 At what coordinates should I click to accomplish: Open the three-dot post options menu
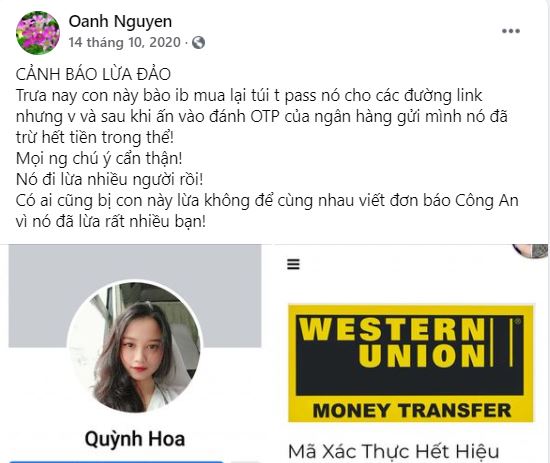click(x=511, y=31)
